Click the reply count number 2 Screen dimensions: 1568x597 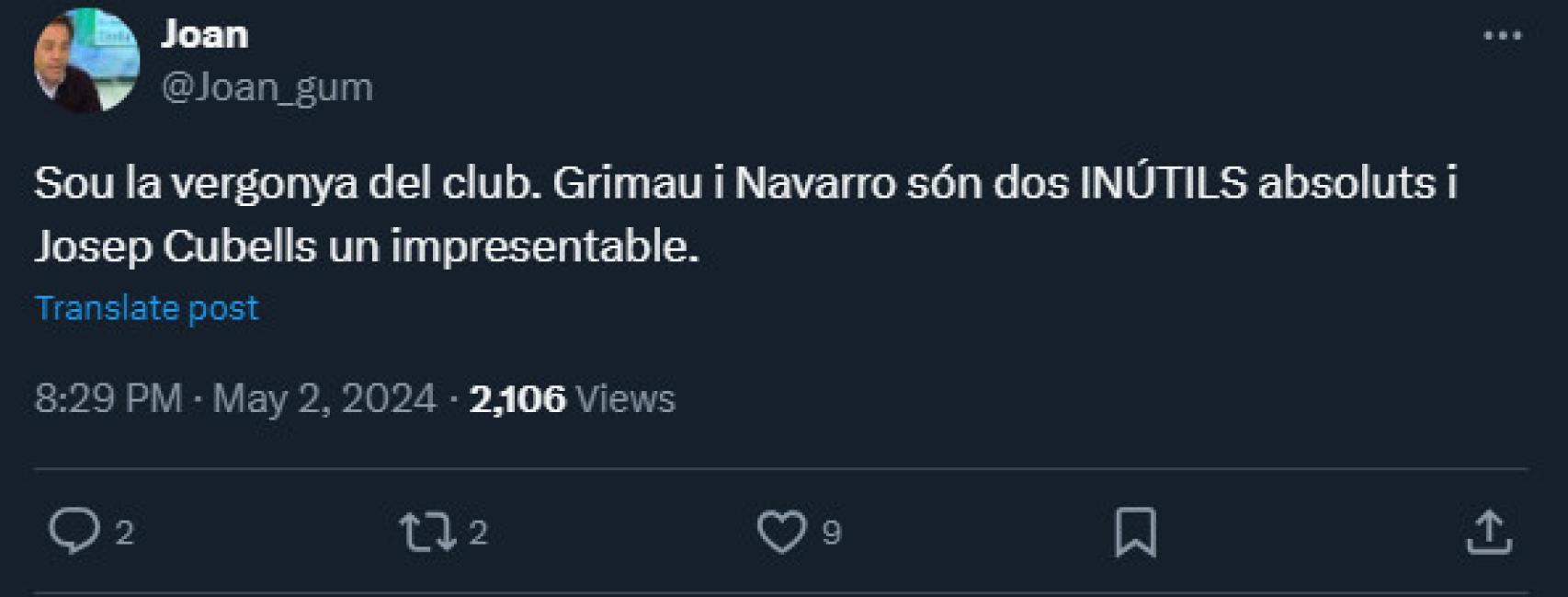click(x=125, y=533)
